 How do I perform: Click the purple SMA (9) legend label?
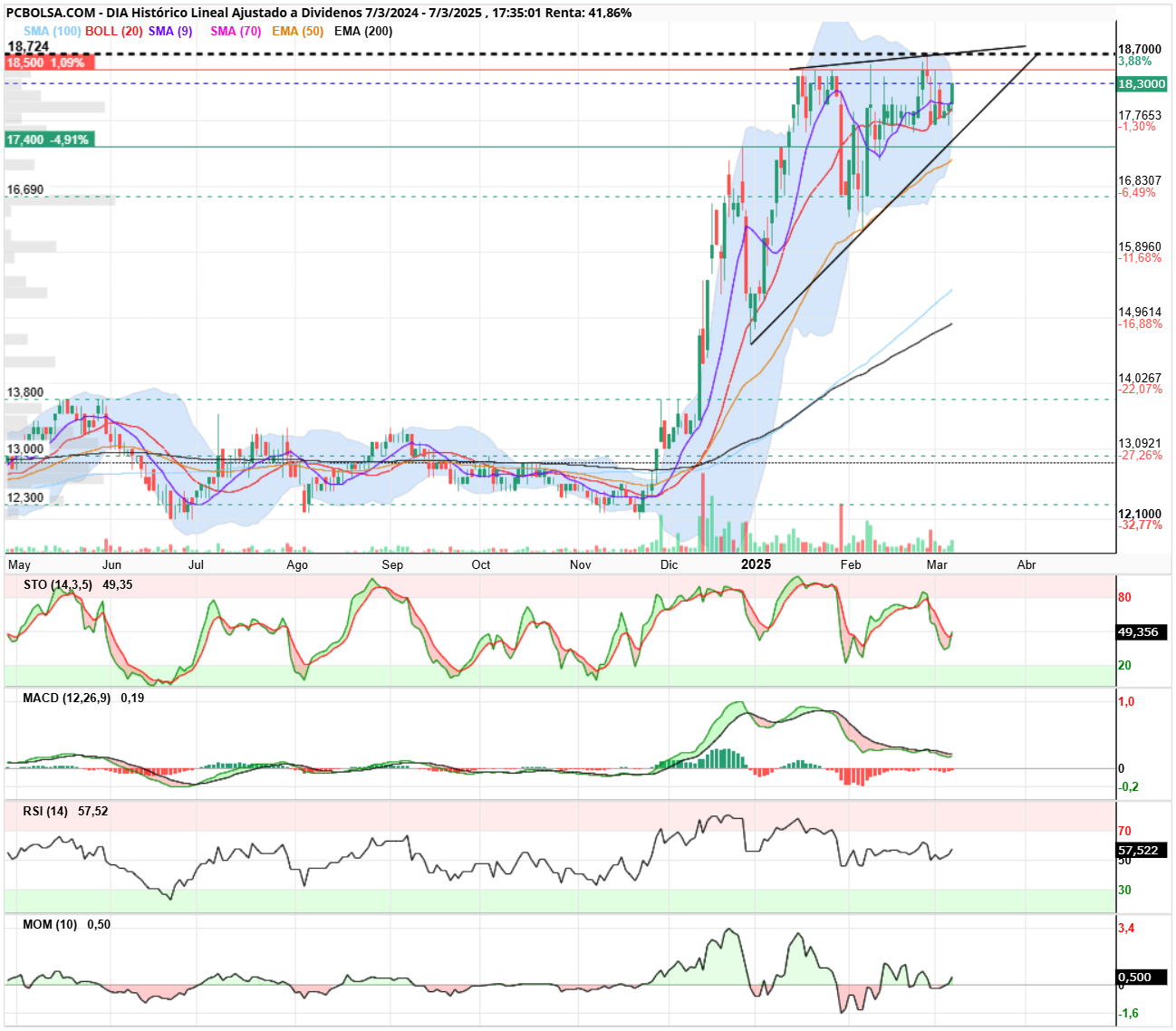[170, 31]
